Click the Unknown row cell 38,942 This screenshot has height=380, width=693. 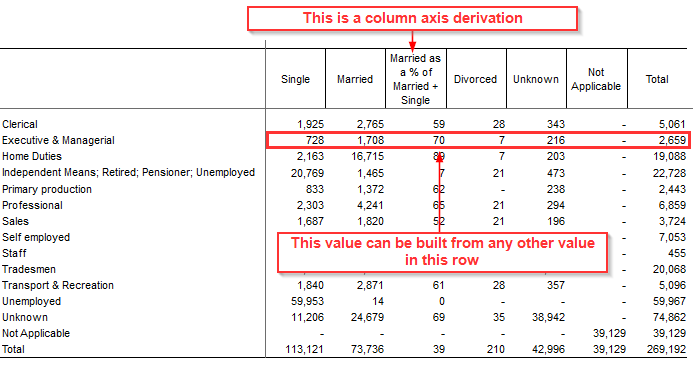click(x=548, y=317)
